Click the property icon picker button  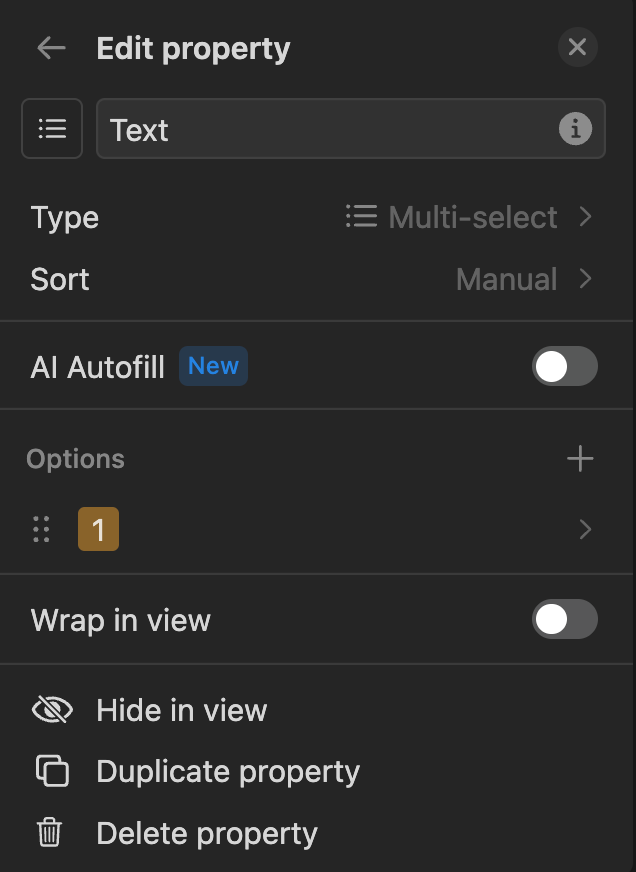52,129
